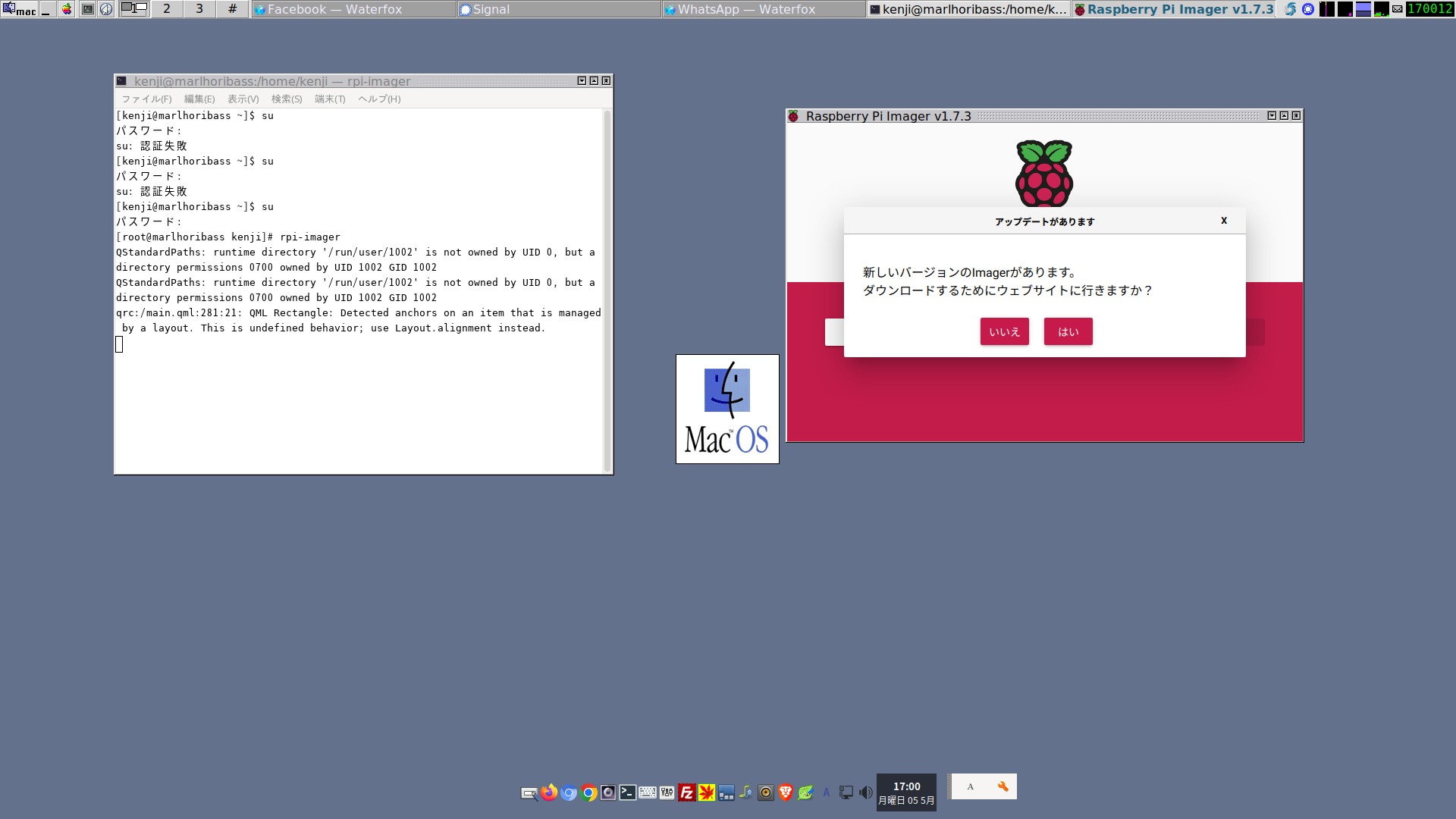
Task: Close the update dialog with X
Action: click(x=1223, y=221)
